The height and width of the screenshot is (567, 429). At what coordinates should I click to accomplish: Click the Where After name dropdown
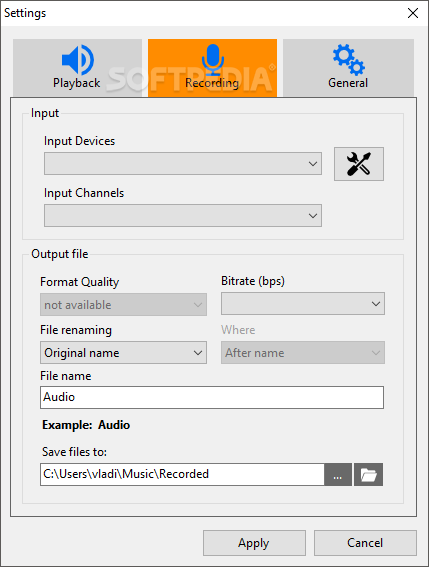click(x=303, y=353)
